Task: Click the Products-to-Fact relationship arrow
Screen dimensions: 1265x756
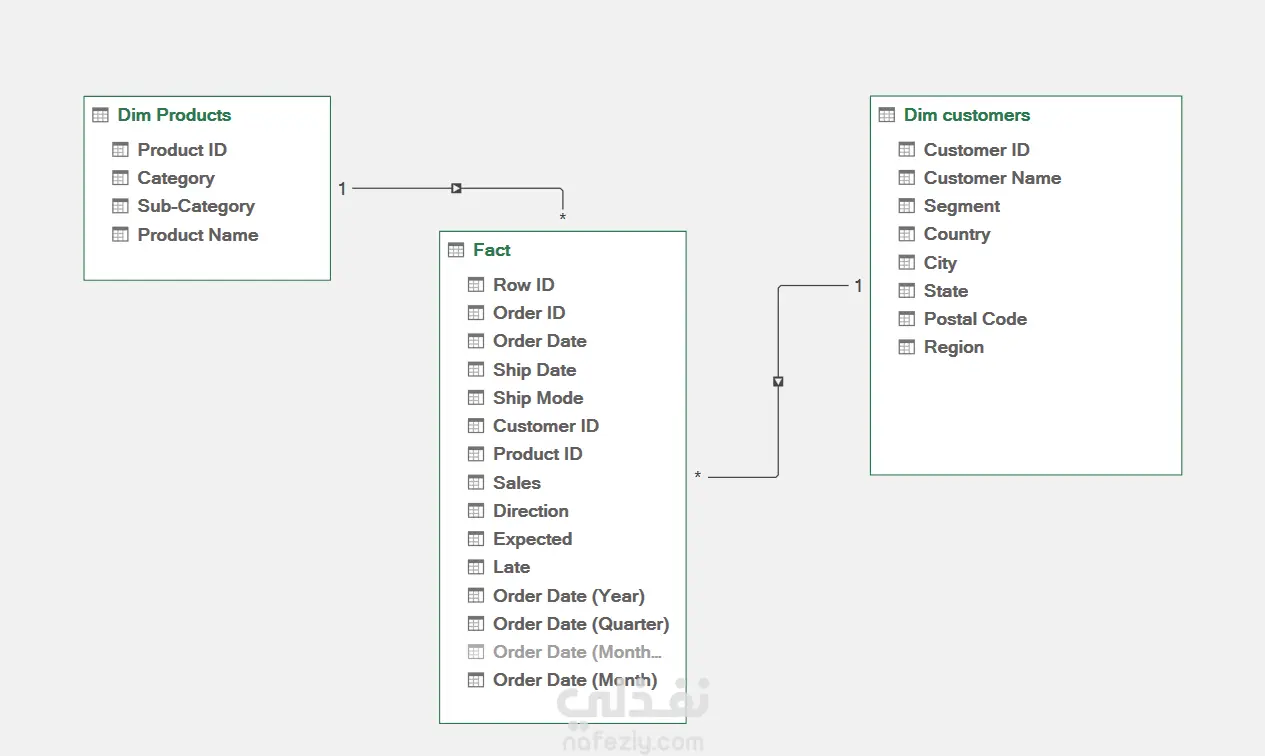Action: (x=456, y=188)
